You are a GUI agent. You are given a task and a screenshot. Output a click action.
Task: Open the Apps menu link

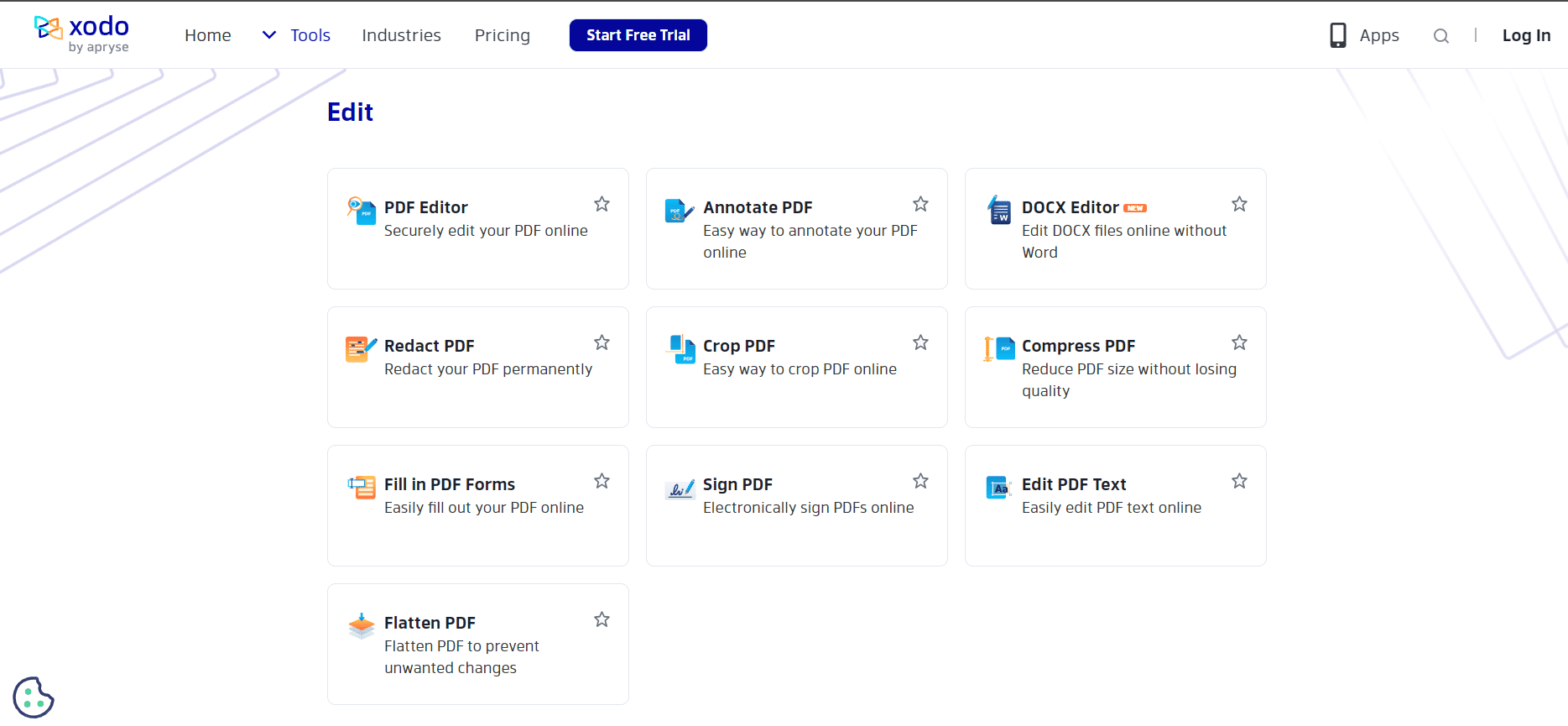[x=1379, y=35]
